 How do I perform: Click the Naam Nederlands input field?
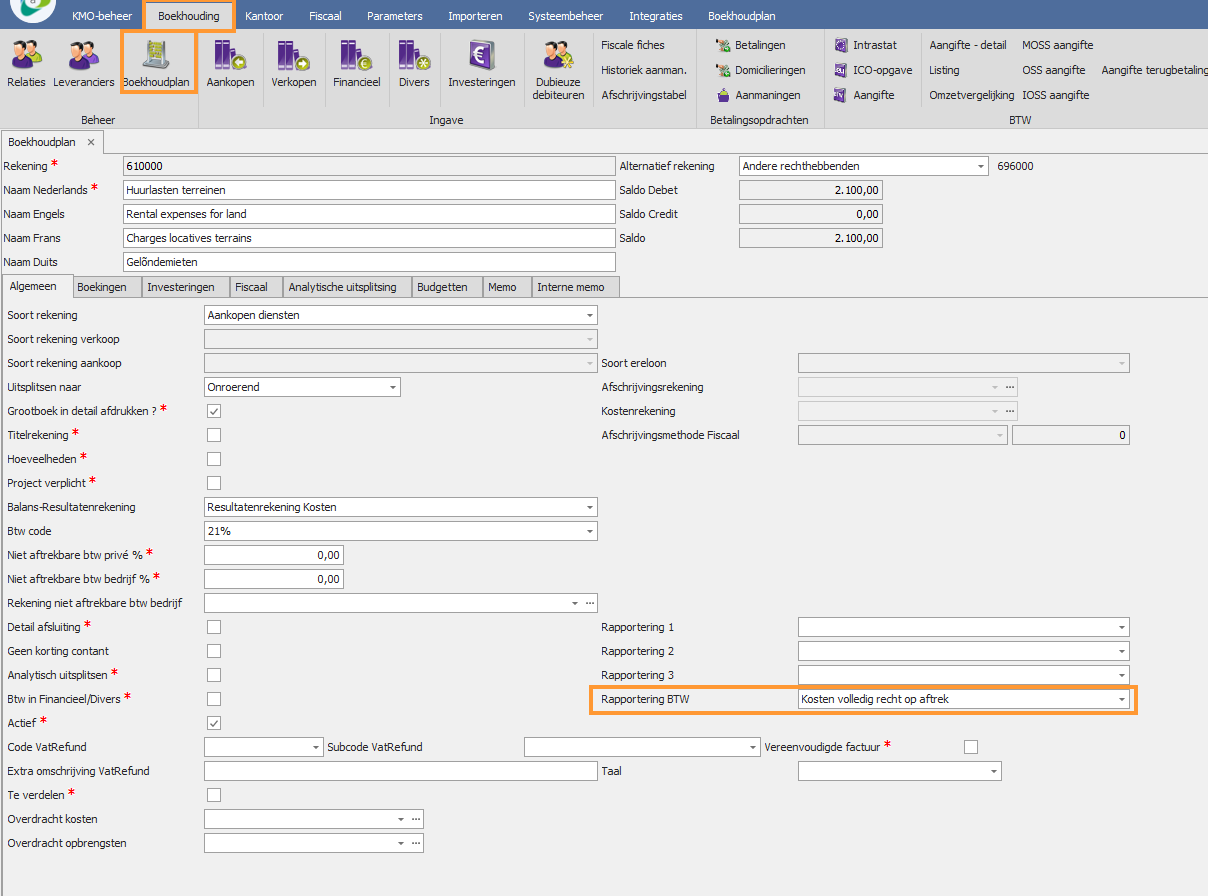(x=368, y=190)
